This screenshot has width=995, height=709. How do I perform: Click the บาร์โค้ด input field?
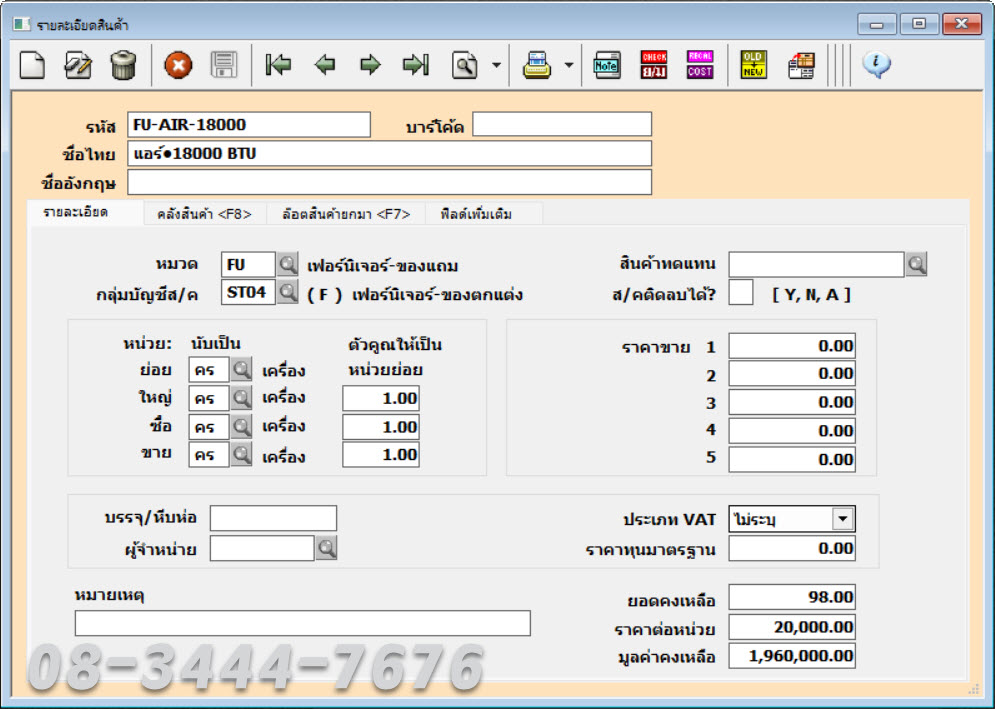(x=562, y=124)
